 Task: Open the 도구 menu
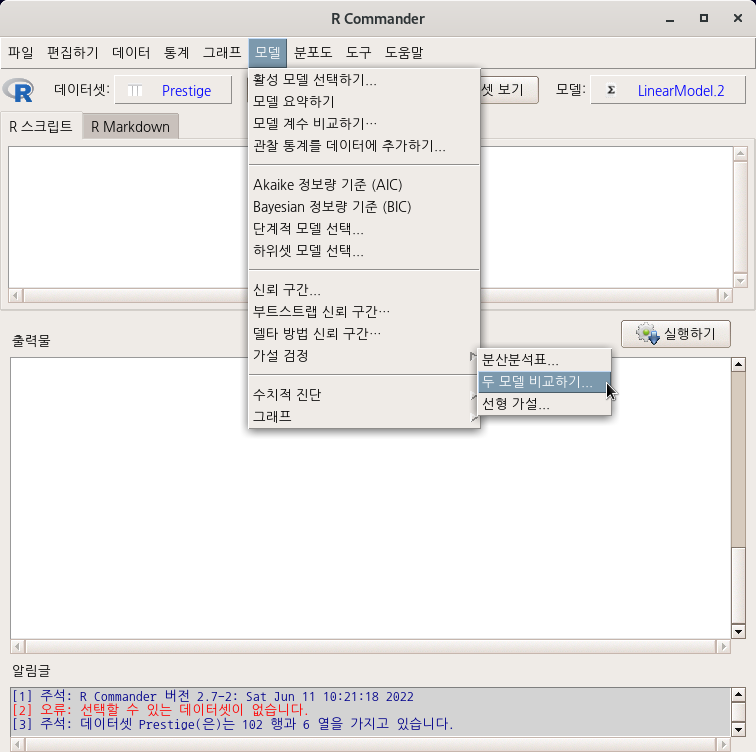(358, 53)
